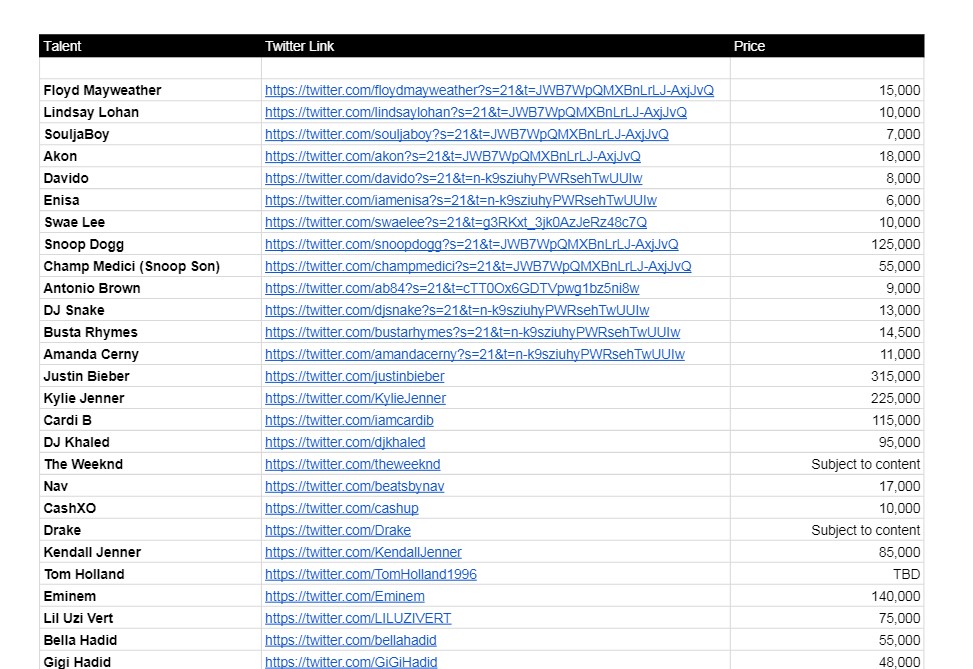The image size is (973, 669).
Task: Open Davido's Twitter link
Action: (453, 178)
